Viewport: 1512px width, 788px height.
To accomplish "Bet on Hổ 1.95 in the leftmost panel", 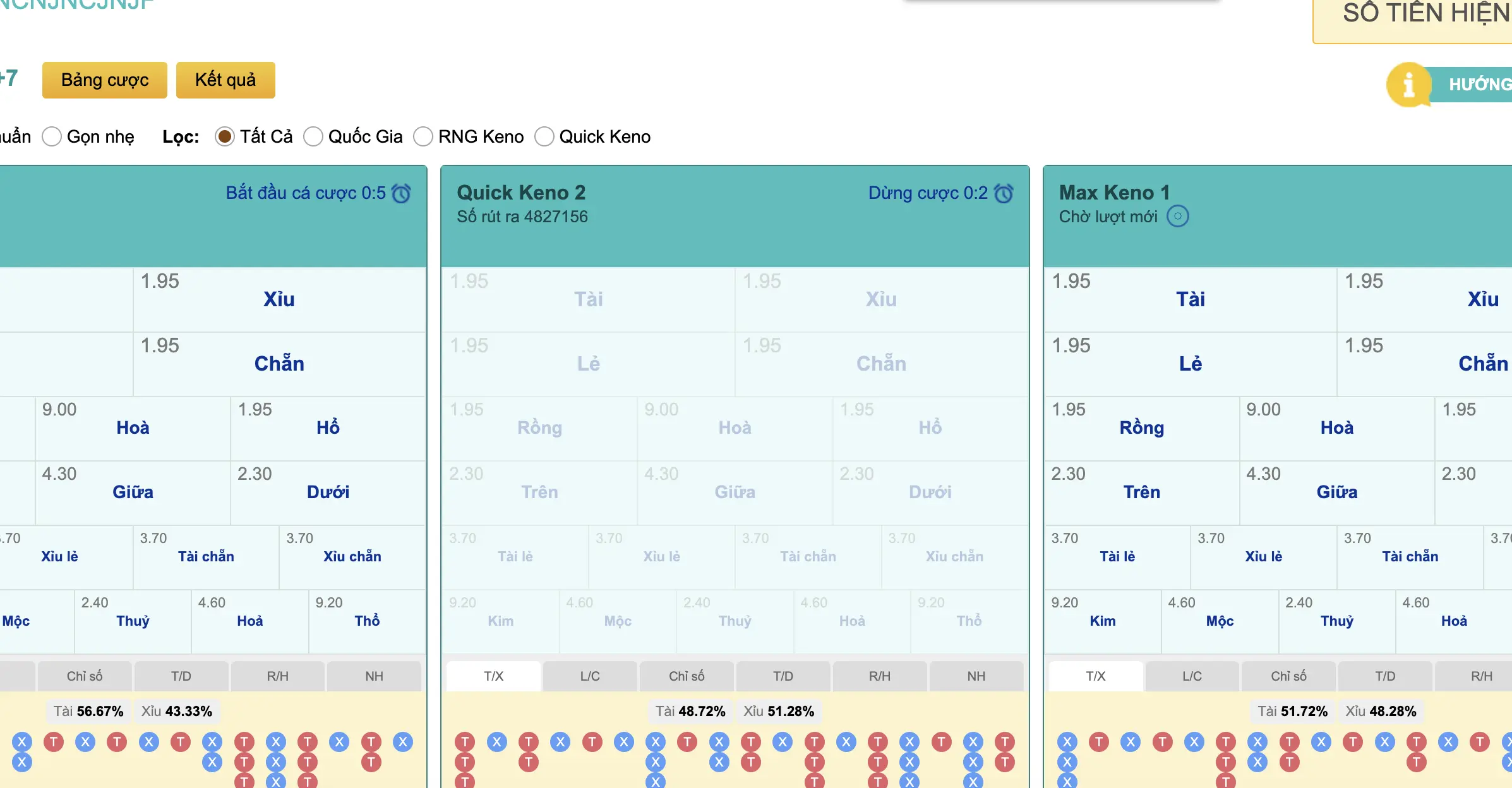I will point(328,429).
